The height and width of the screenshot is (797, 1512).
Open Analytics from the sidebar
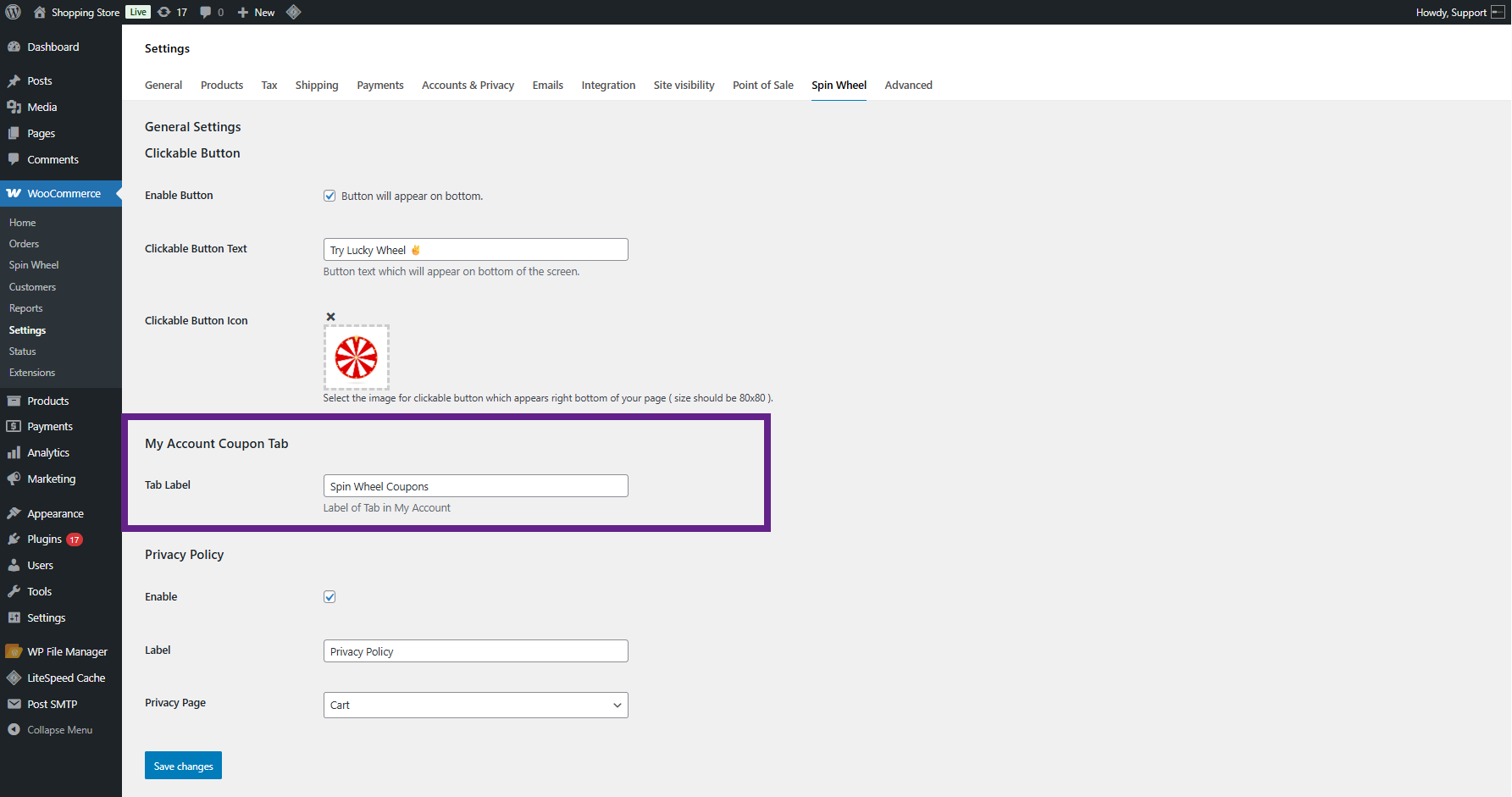click(x=48, y=453)
